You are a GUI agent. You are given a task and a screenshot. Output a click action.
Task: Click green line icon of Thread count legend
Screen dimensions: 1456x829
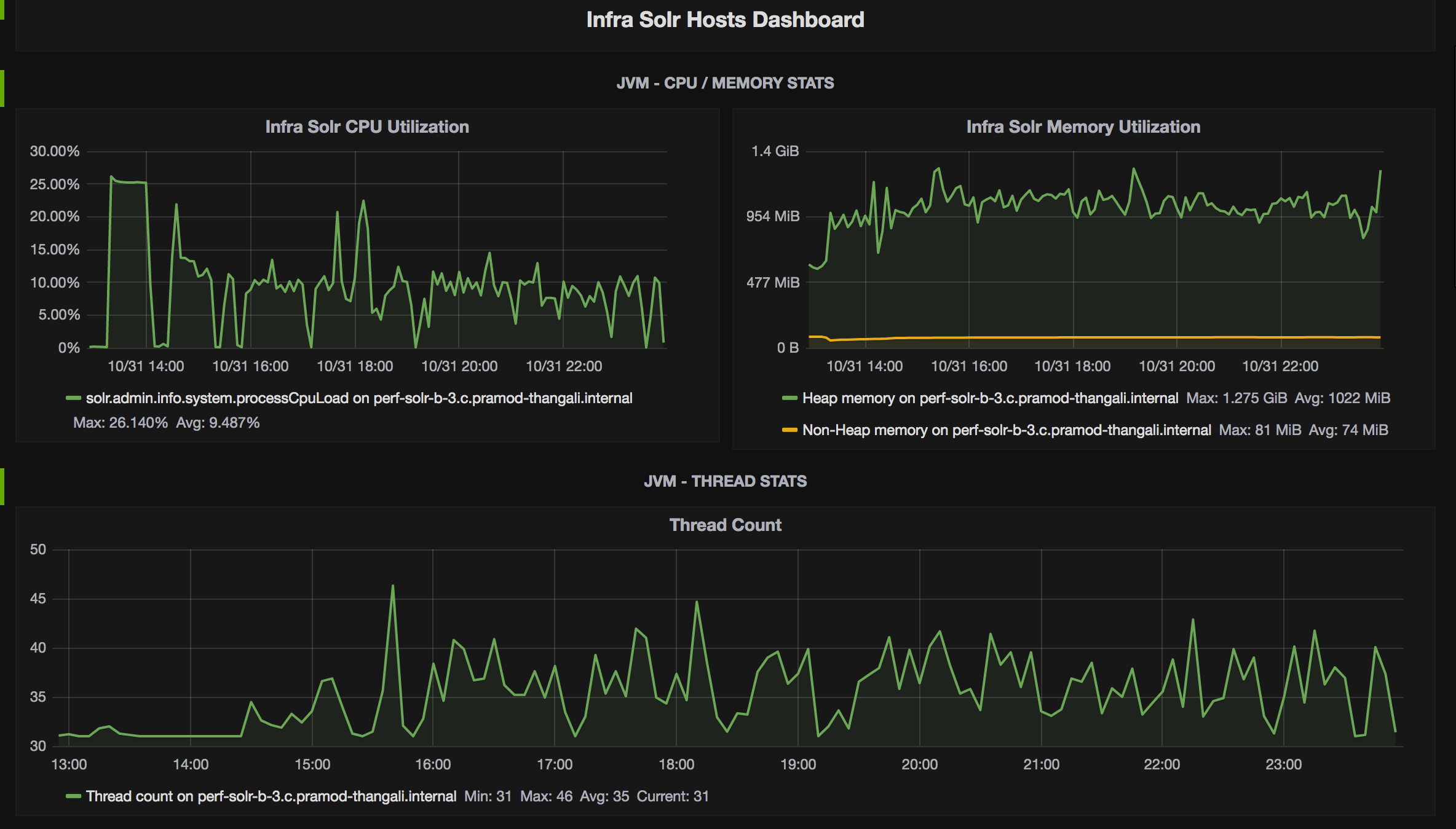(x=73, y=796)
